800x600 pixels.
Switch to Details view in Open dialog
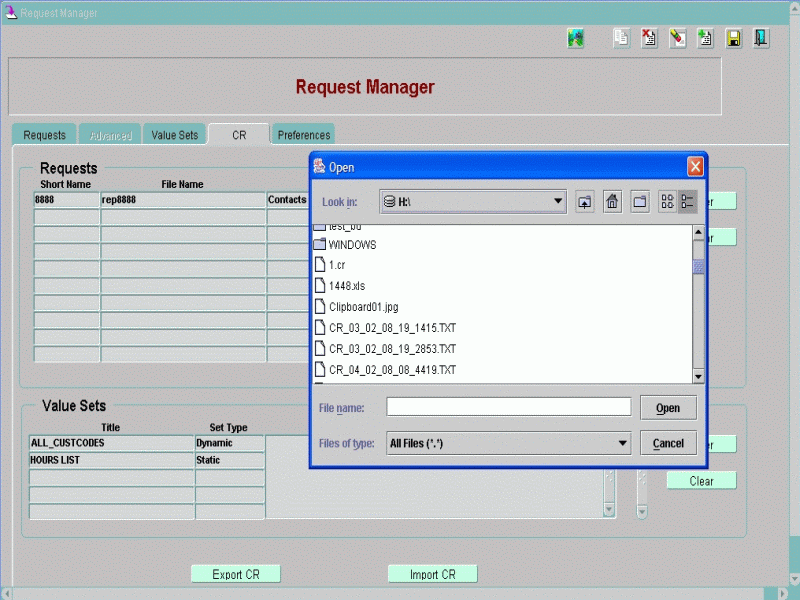(x=687, y=202)
